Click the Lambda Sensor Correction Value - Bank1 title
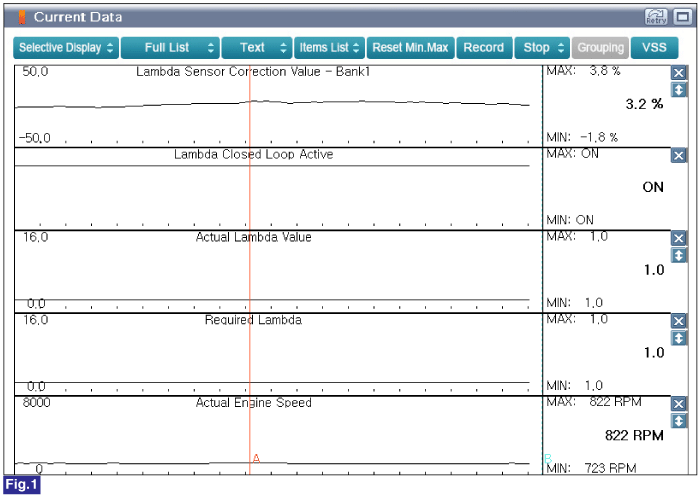The width and height of the screenshot is (700, 497). 253,72
